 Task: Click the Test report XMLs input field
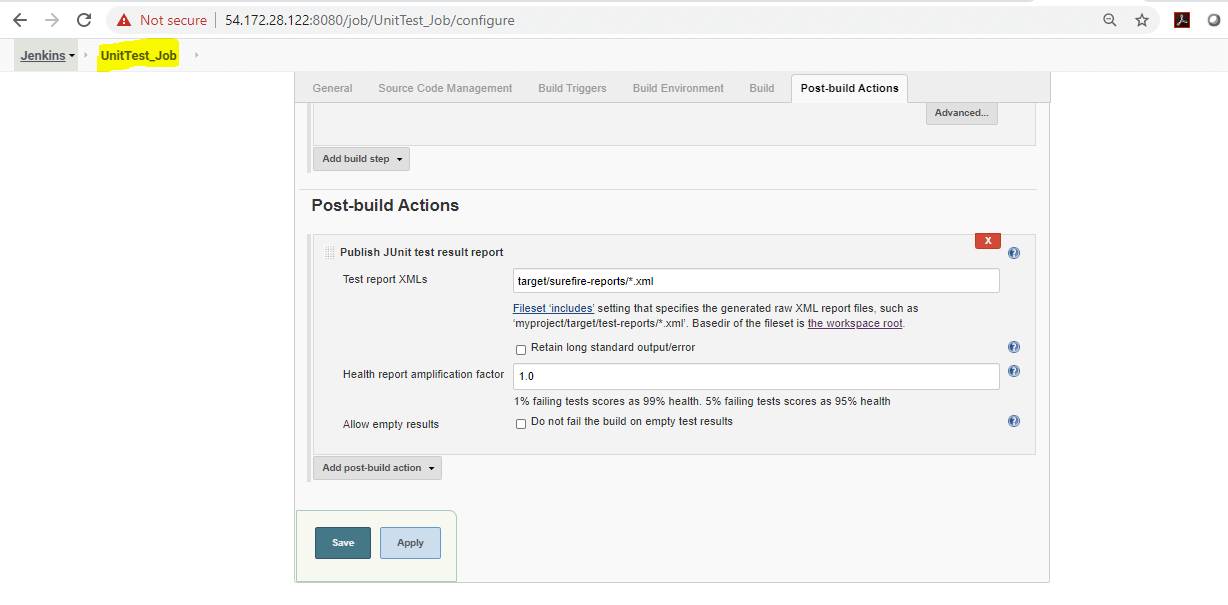coord(756,281)
